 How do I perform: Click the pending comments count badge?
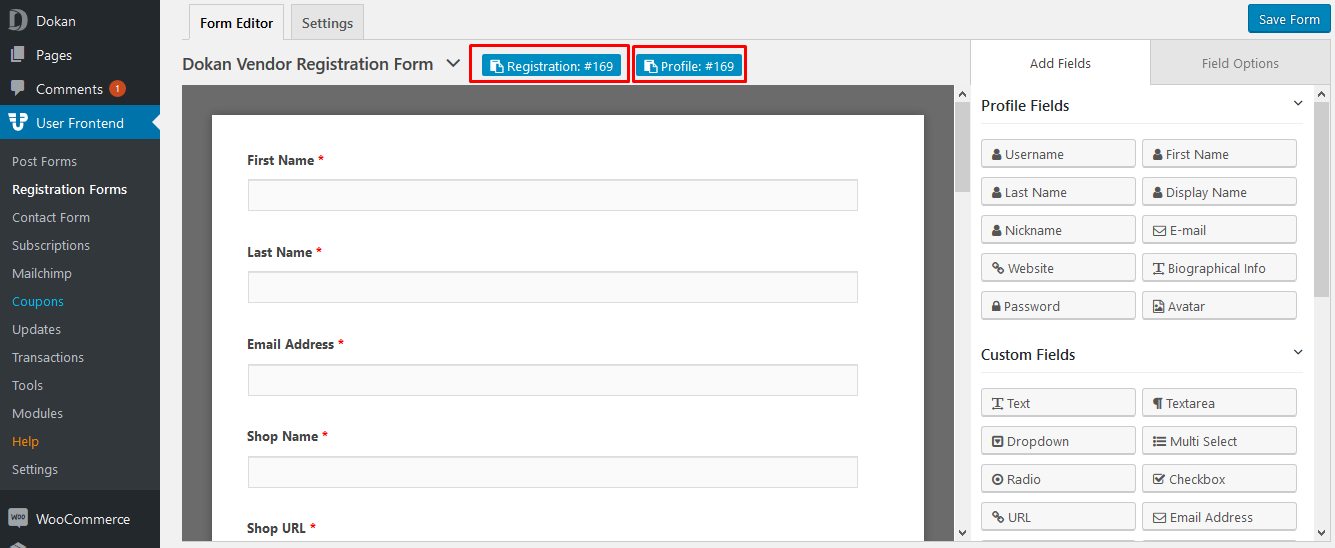(x=117, y=89)
